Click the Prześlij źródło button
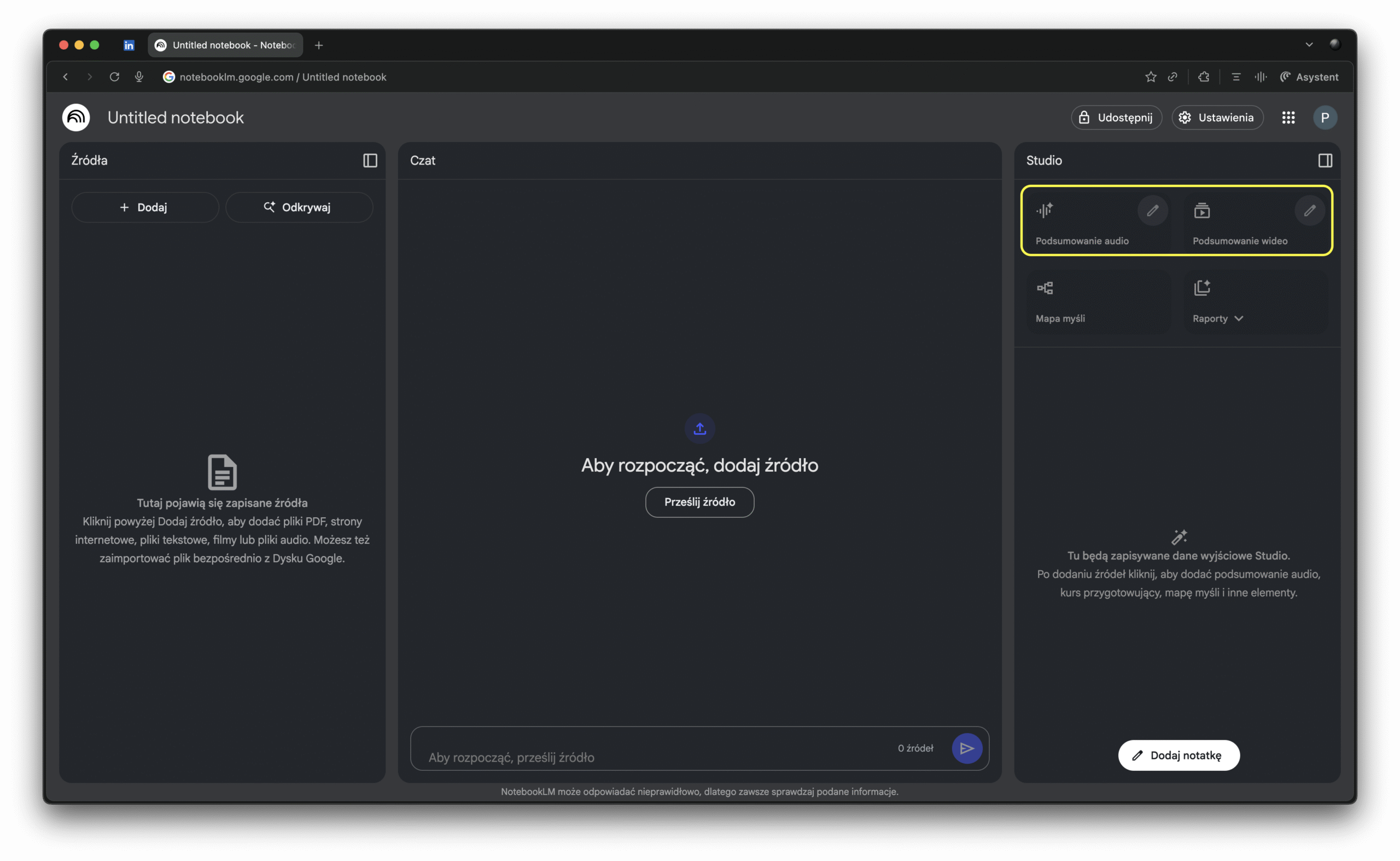This screenshot has height=861, width=1400. coord(699,502)
